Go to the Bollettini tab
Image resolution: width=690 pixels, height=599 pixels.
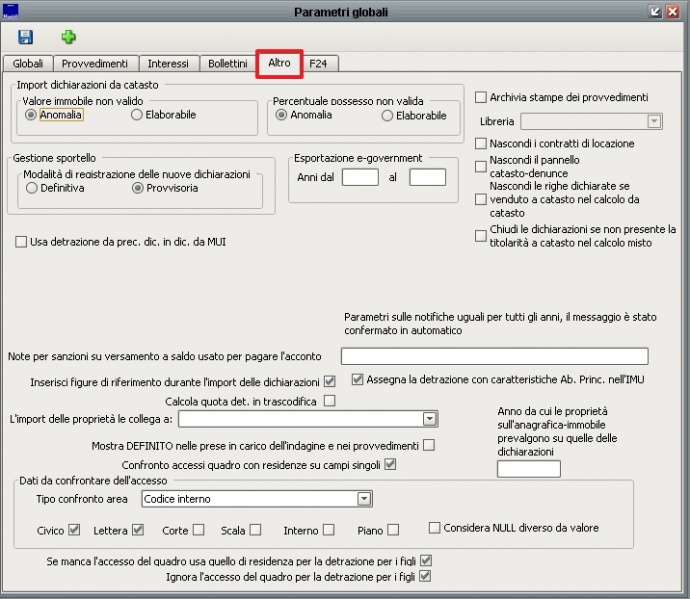point(227,64)
